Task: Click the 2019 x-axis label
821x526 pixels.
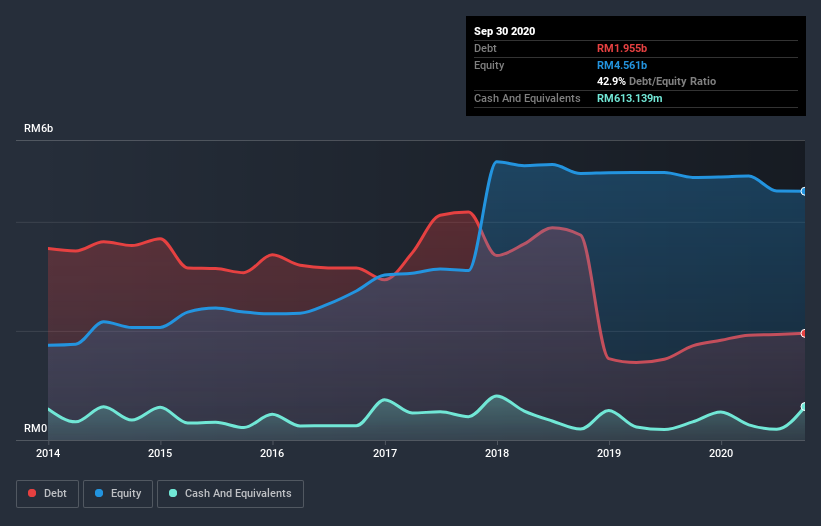Action: pos(609,453)
